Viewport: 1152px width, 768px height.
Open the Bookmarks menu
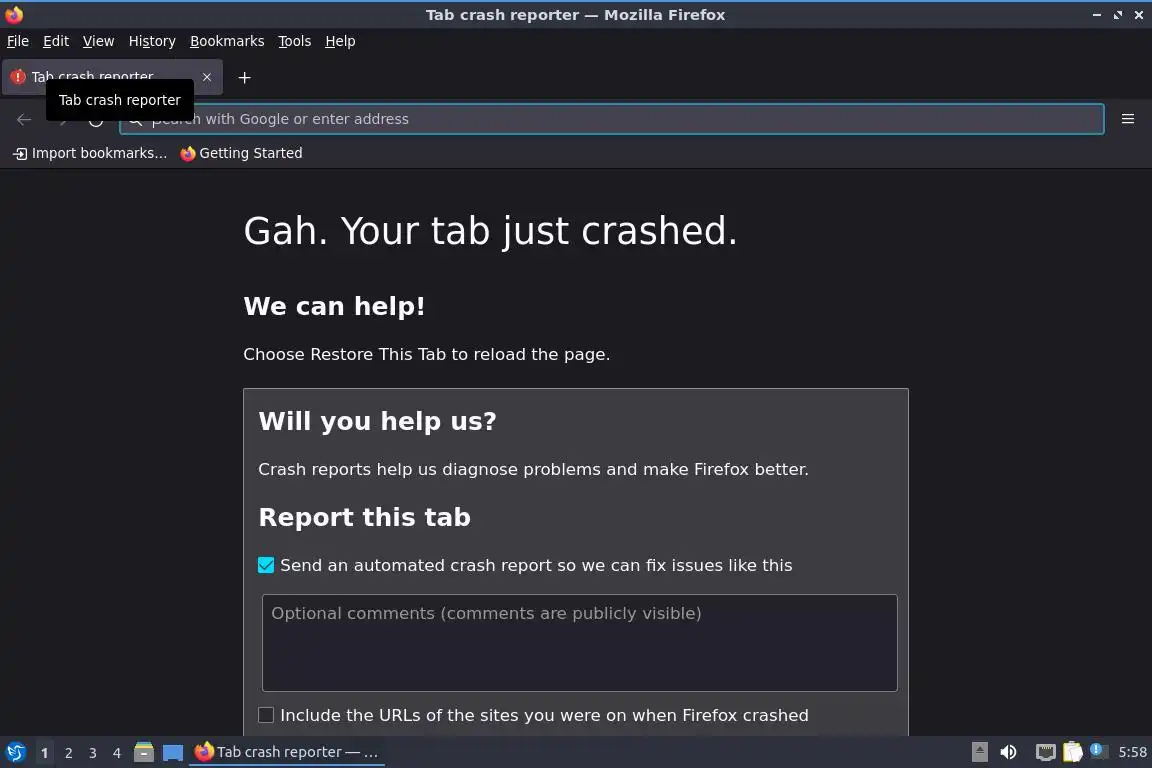(227, 41)
